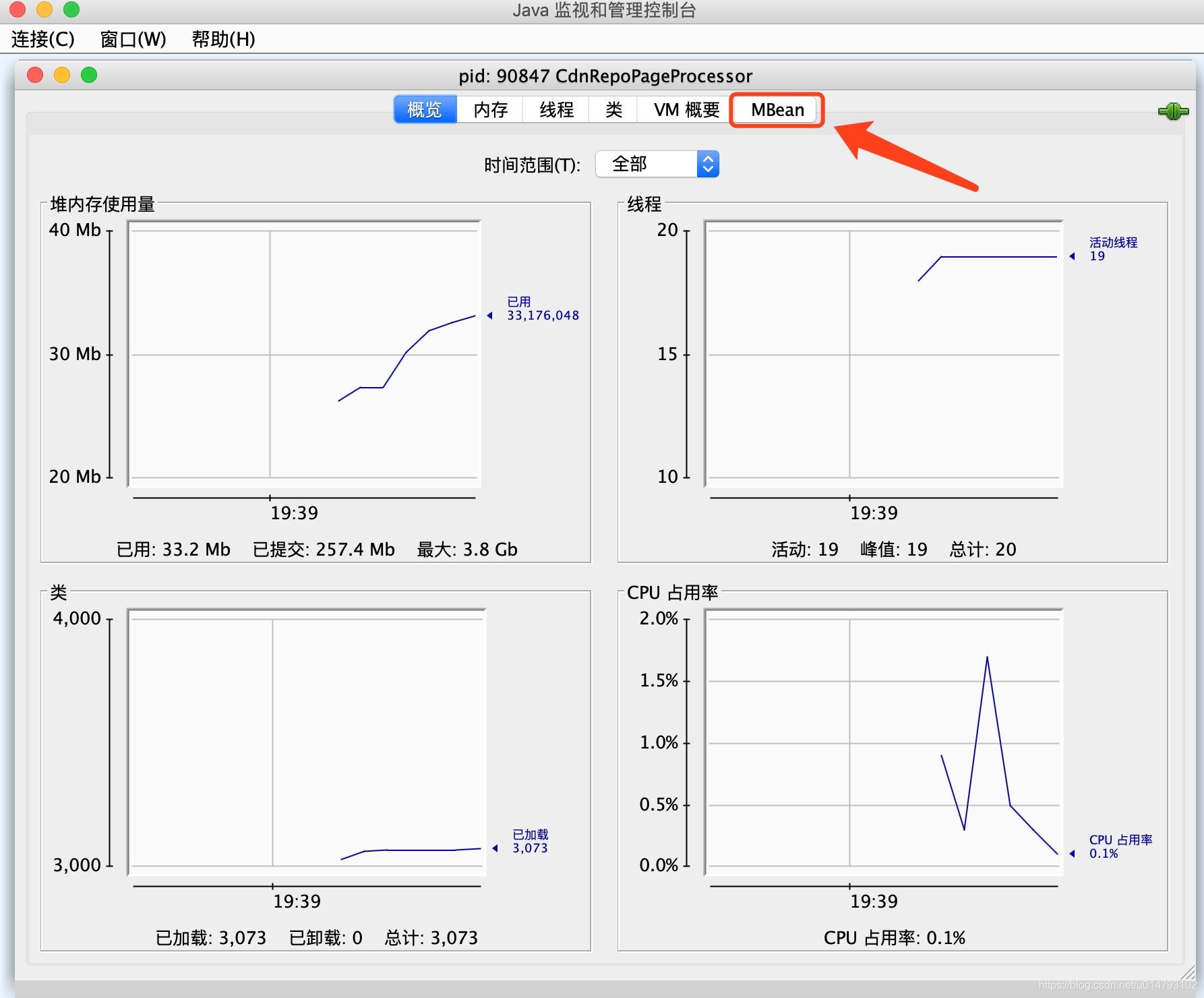This screenshot has height=998, width=1204.
Task: Click the 活动: 19 summary text
Action: pyautogui.click(x=805, y=550)
